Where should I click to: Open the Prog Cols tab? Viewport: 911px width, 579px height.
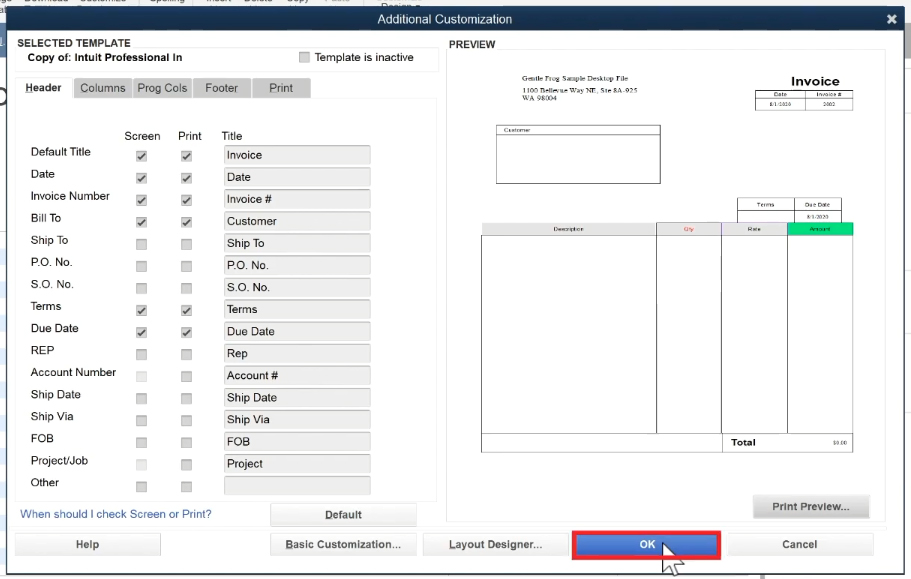click(x=162, y=88)
